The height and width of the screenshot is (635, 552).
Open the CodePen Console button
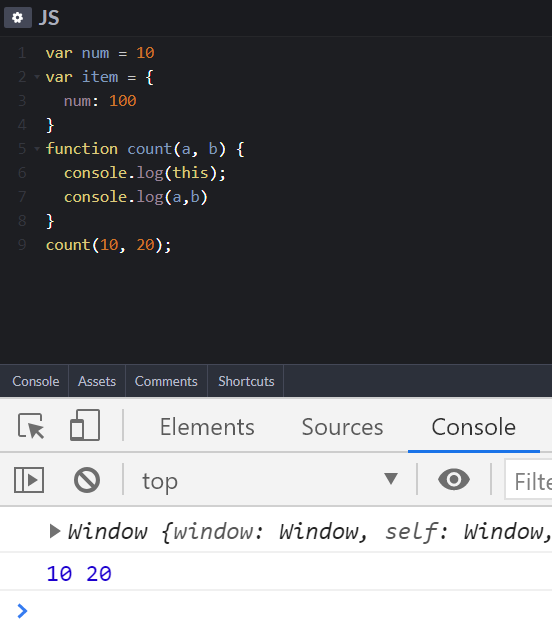click(x=36, y=381)
